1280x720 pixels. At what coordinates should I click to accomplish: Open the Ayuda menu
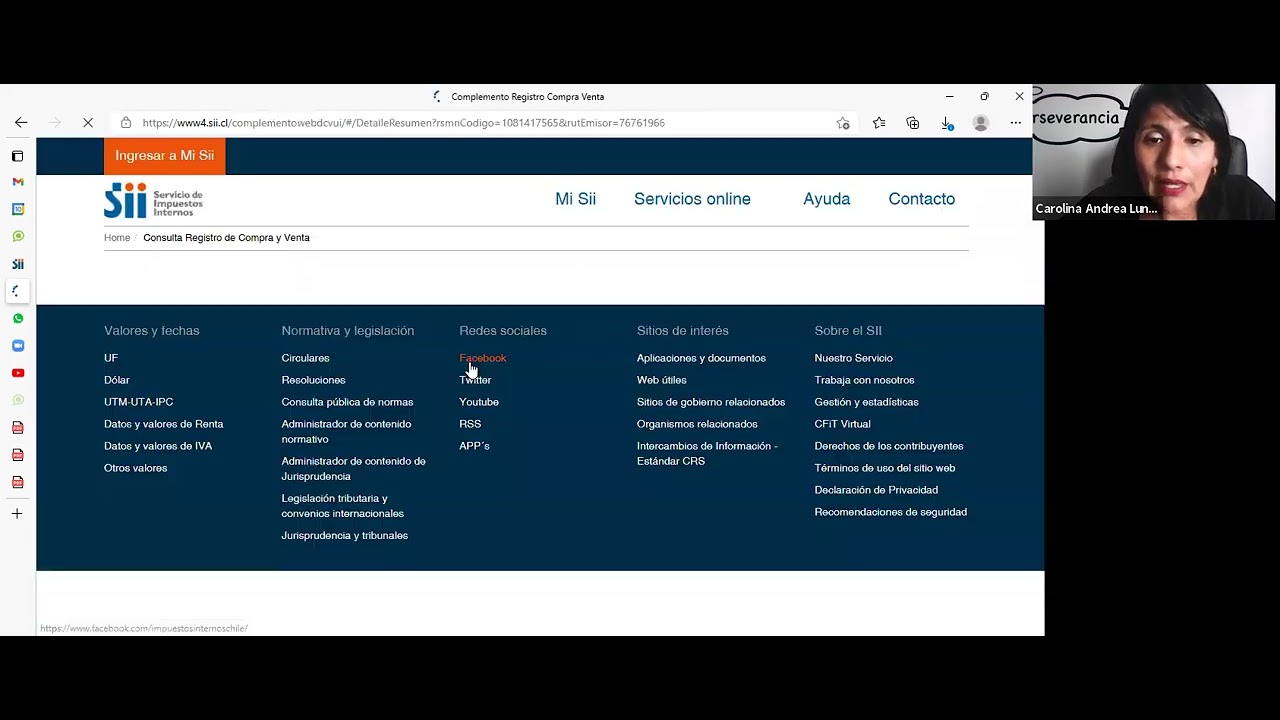[826, 199]
